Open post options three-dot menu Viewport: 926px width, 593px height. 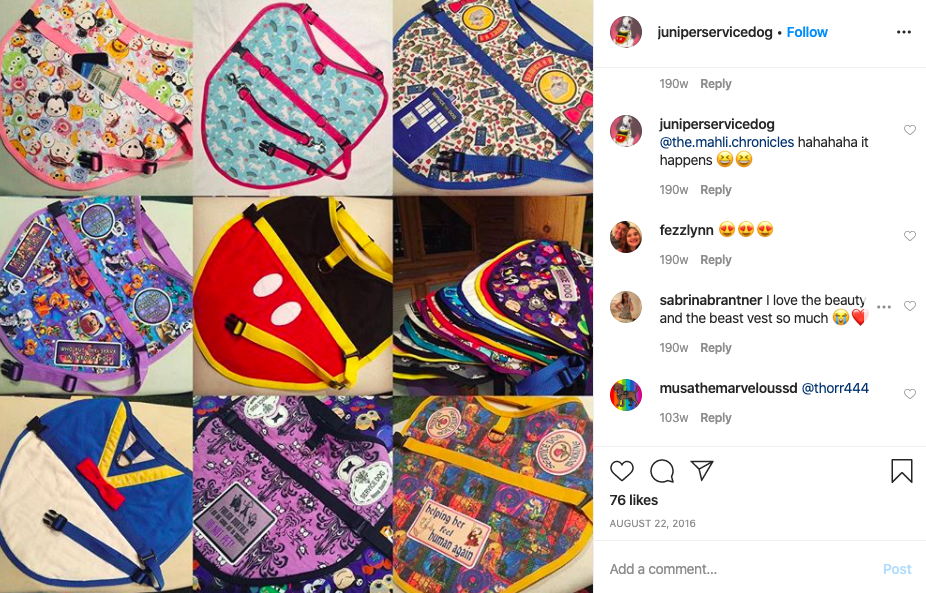pos(904,32)
